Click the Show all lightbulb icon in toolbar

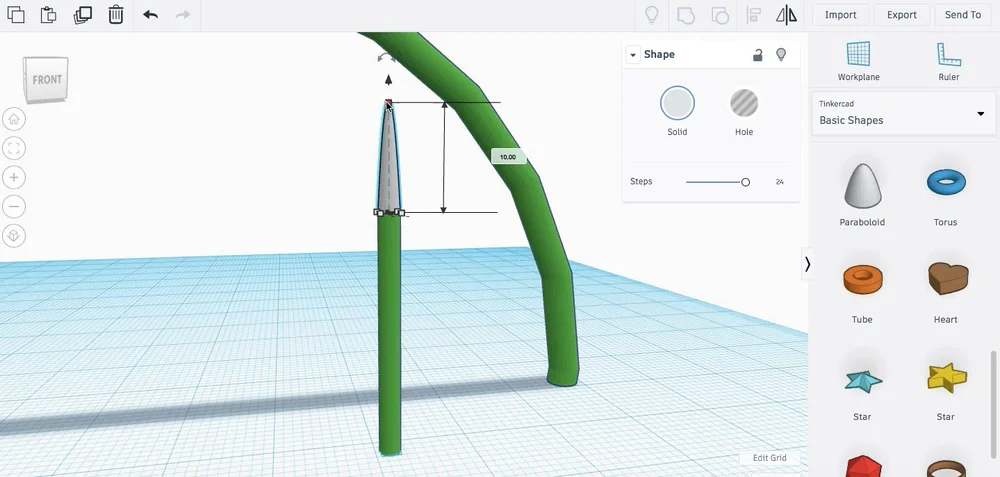(652, 15)
